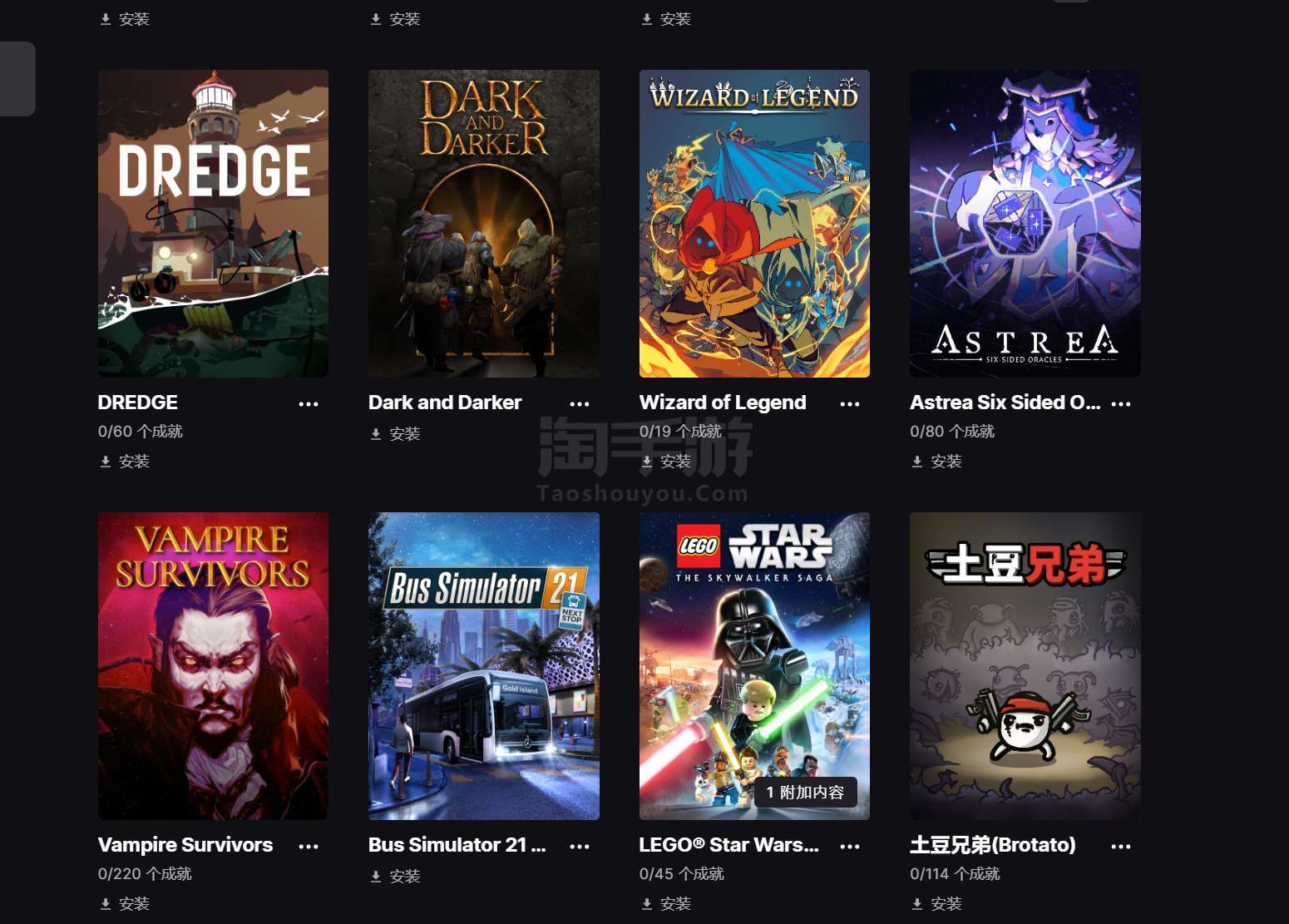Open the three-dot menu for 土豆兄弟(Brotato)
This screenshot has height=924, width=1289.
pyautogui.click(x=1121, y=847)
